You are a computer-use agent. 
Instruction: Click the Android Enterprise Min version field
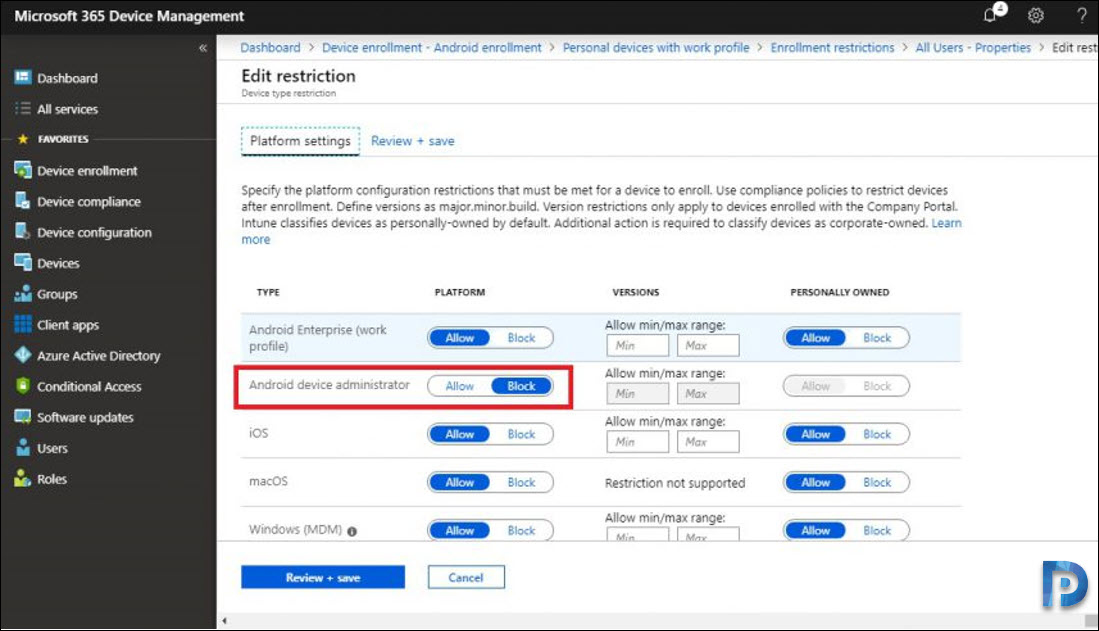[638, 346]
